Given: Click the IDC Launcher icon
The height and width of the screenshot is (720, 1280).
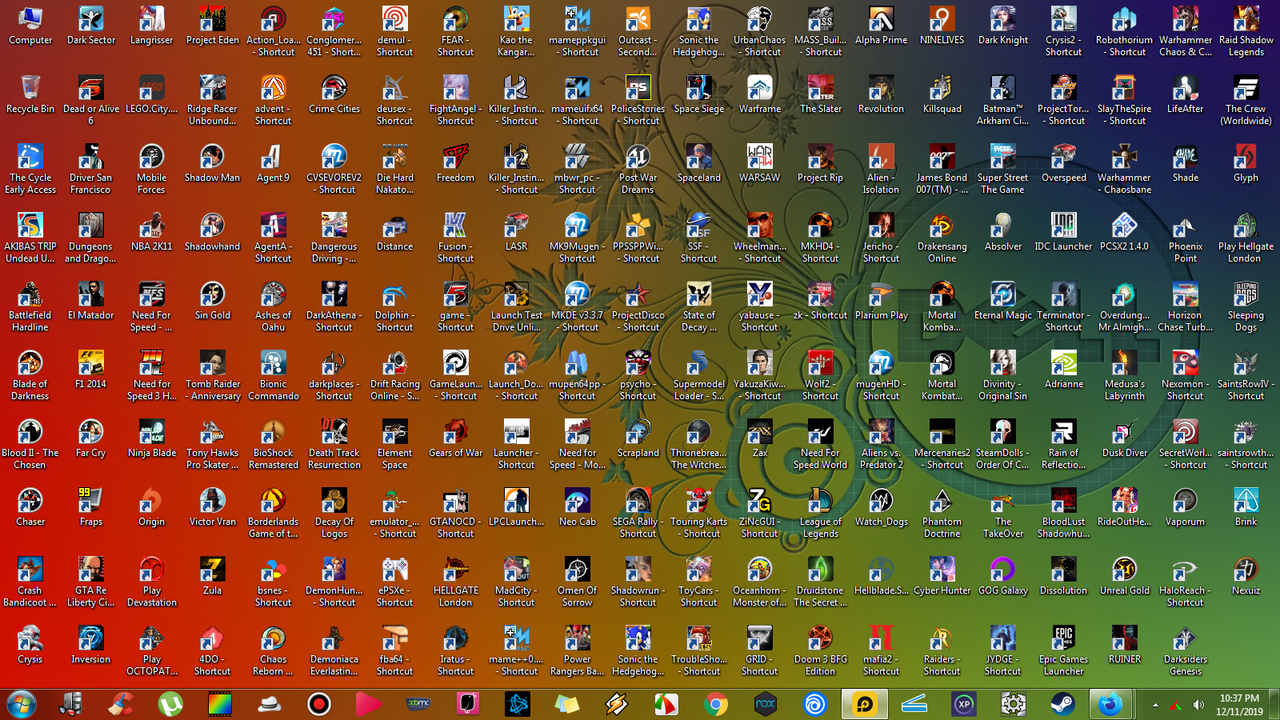Looking at the screenshot, I should click(1063, 232).
